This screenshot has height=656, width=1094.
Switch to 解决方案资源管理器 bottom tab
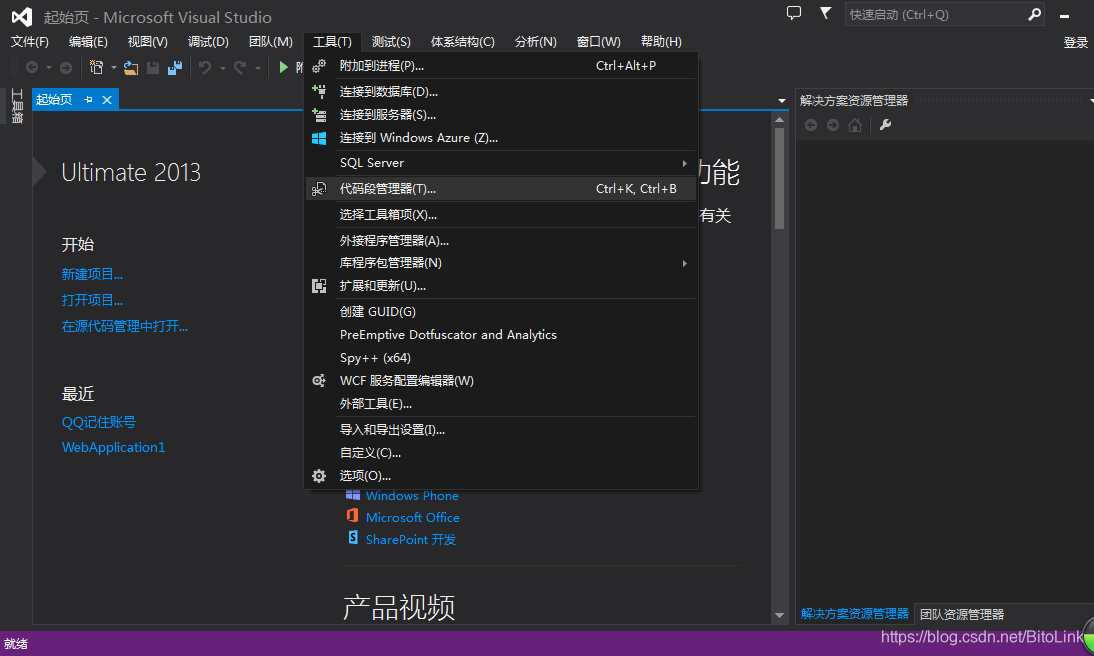click(x=855, y=613)
